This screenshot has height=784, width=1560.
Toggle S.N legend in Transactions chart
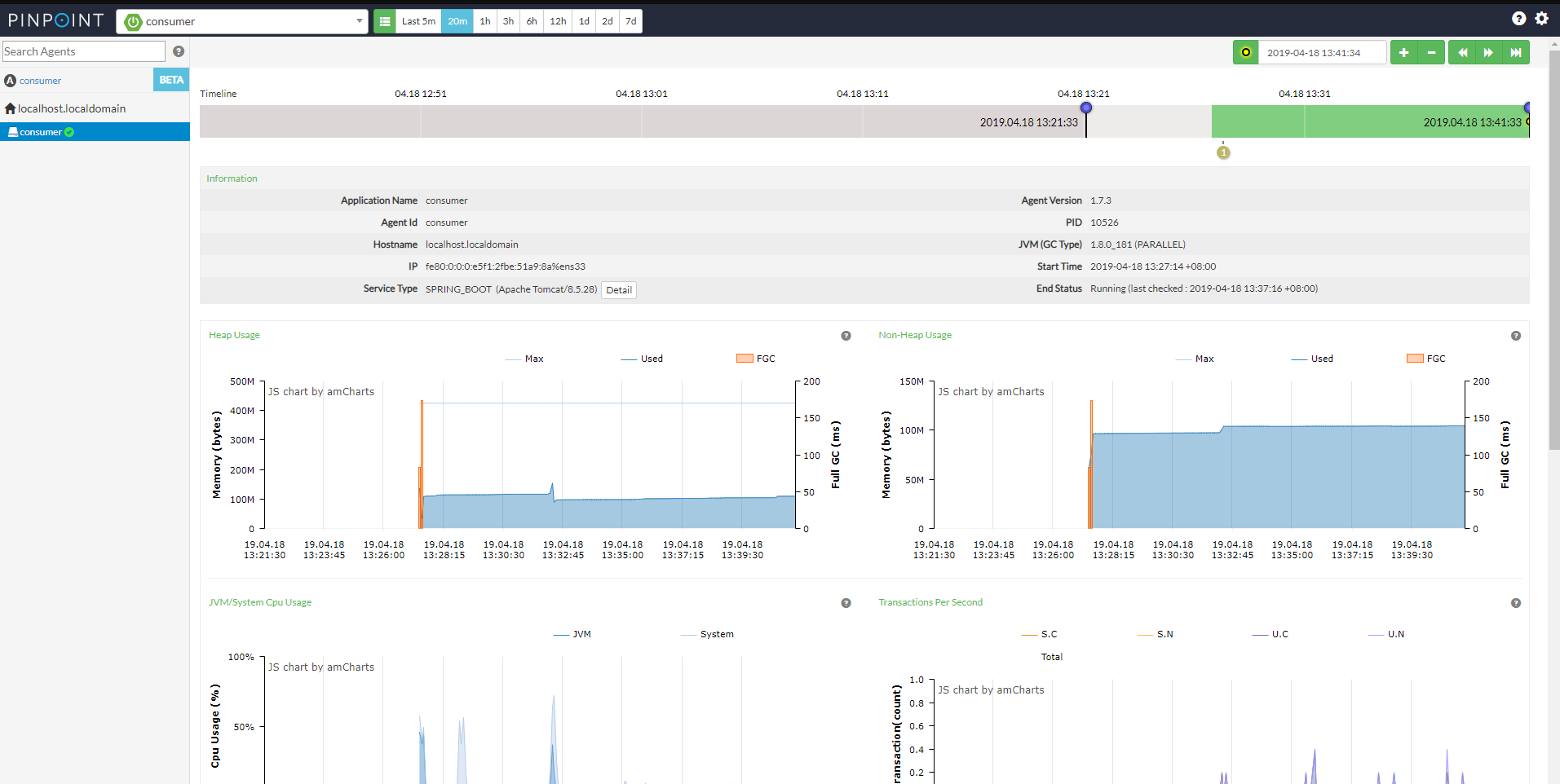pos(1156,634)
